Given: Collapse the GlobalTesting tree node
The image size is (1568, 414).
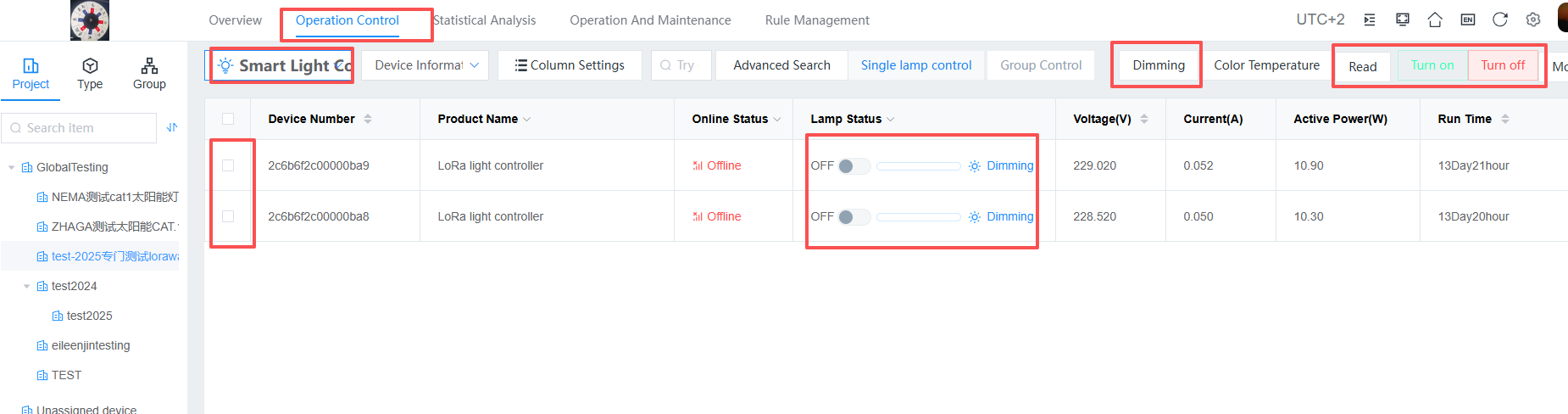Looking at the screenshot, I should [12, 168].
